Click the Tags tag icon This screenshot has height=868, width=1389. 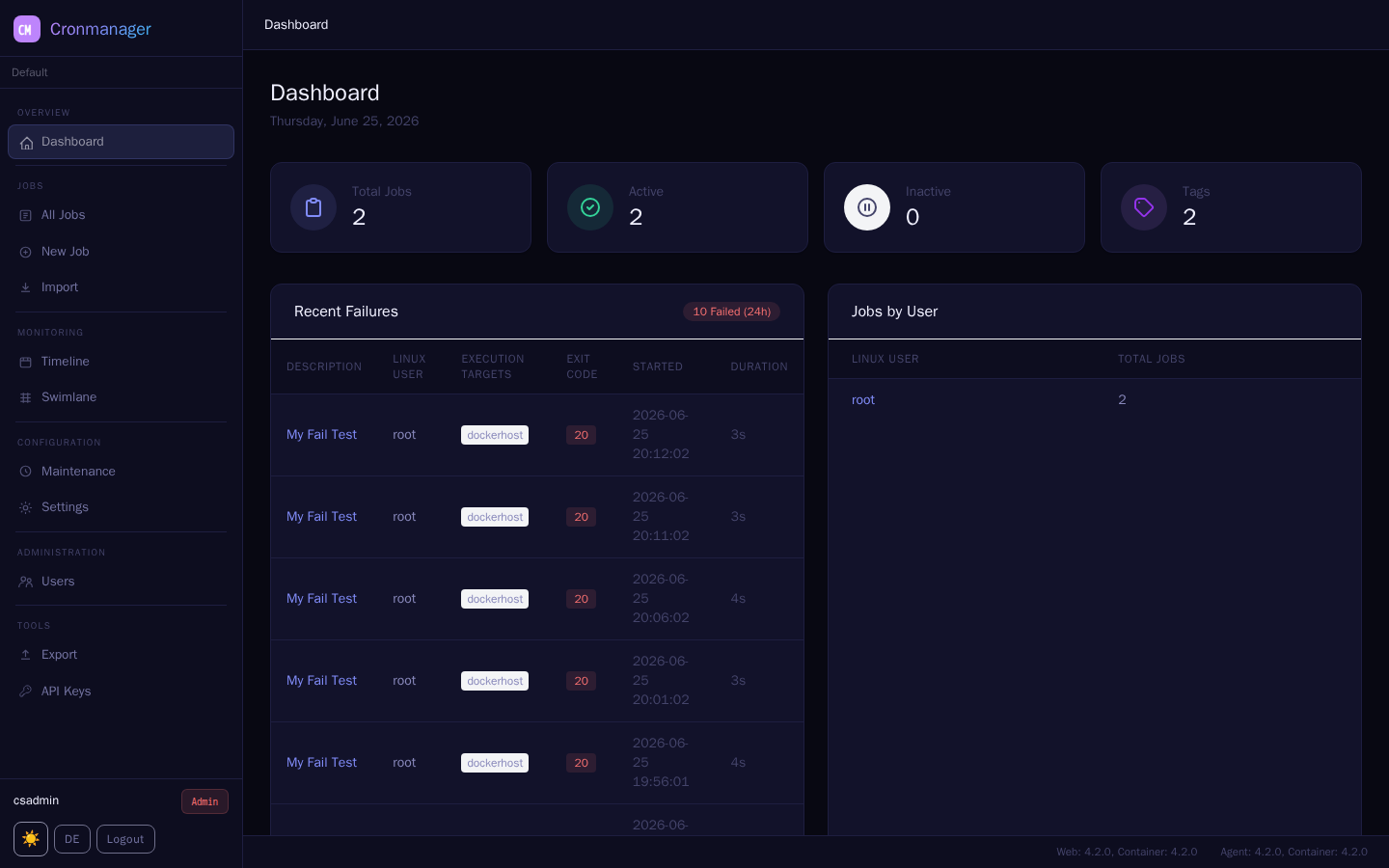(x=1144, y=207)
